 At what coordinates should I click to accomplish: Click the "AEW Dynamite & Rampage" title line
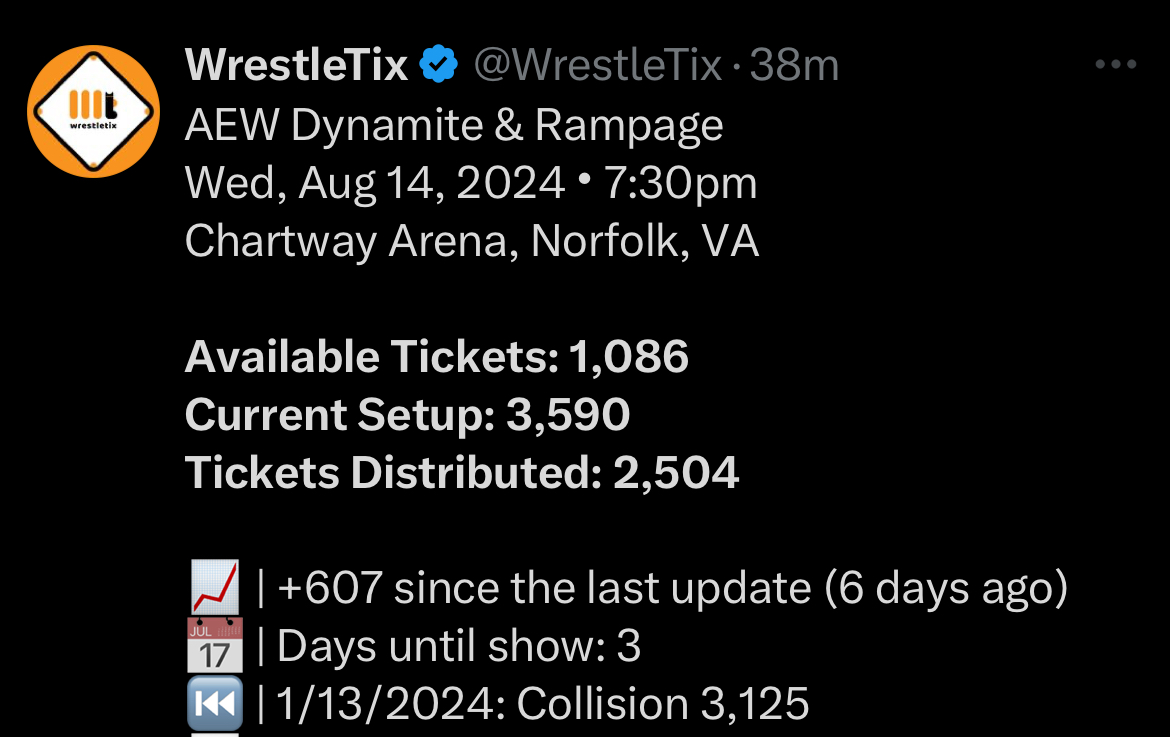[454, 125]
